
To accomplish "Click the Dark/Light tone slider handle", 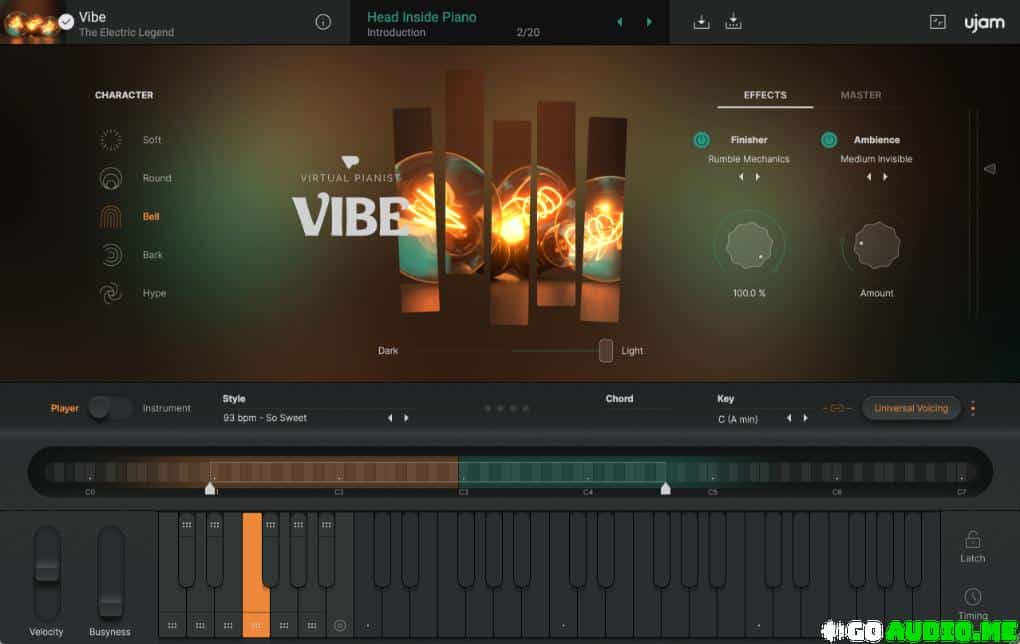I will [x=606, y=351].
